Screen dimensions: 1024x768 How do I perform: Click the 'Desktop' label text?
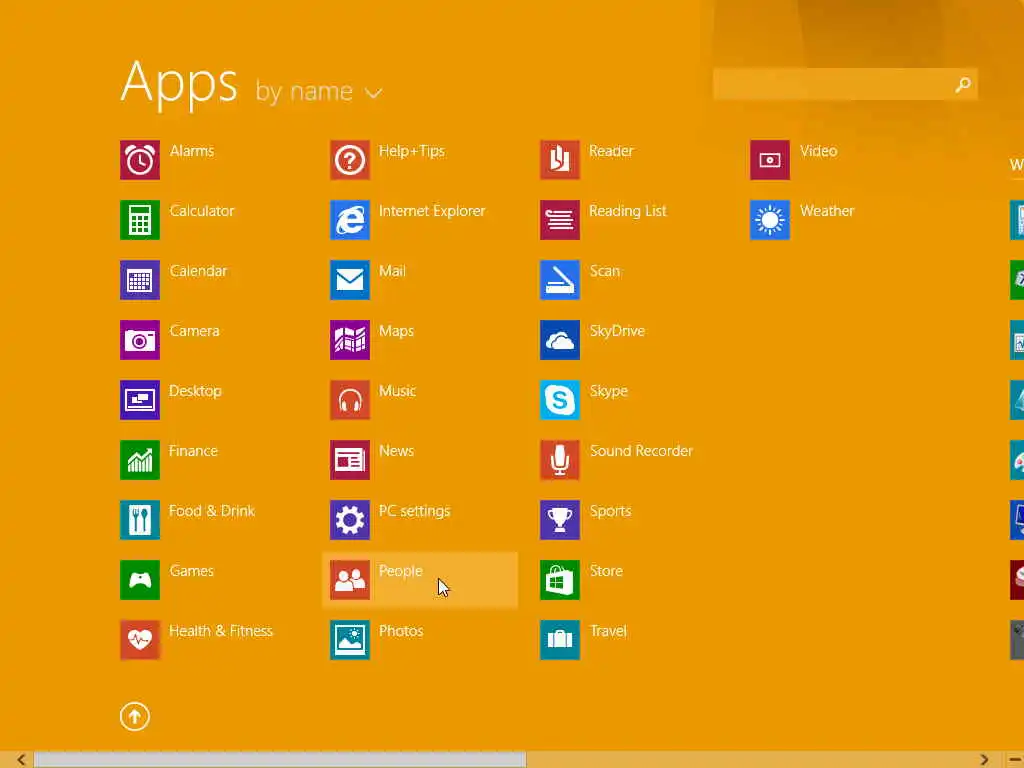click(x=195, y=391)
